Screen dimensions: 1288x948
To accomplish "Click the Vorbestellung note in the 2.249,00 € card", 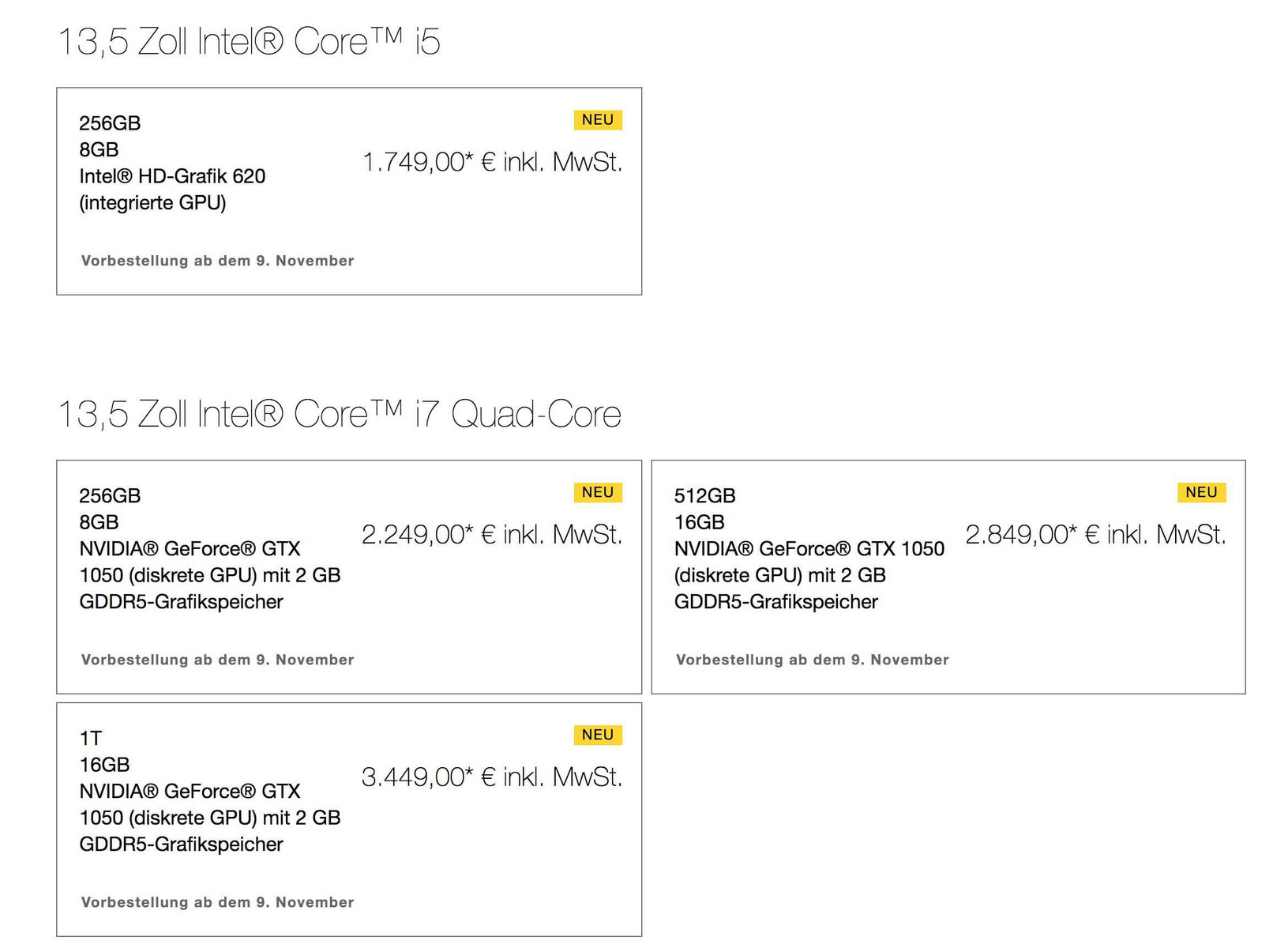I will click(x=217, y=660).
